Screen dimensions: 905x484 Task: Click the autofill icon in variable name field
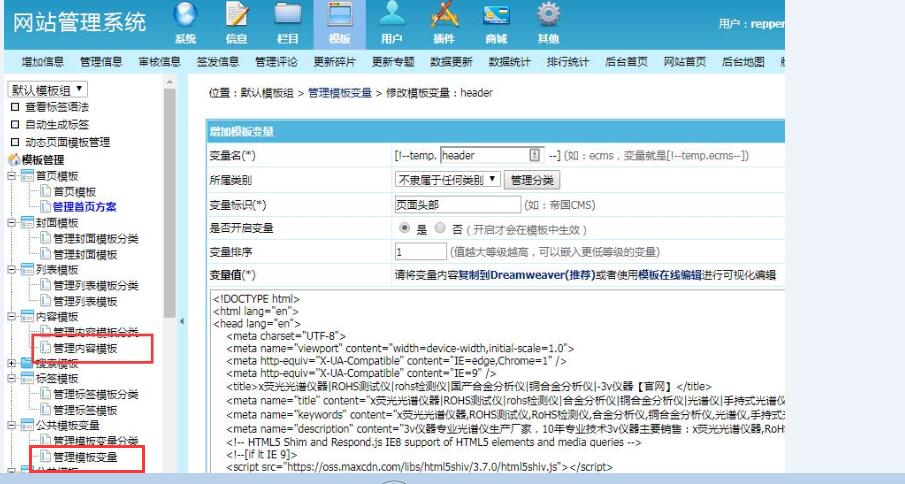[534, 155]
